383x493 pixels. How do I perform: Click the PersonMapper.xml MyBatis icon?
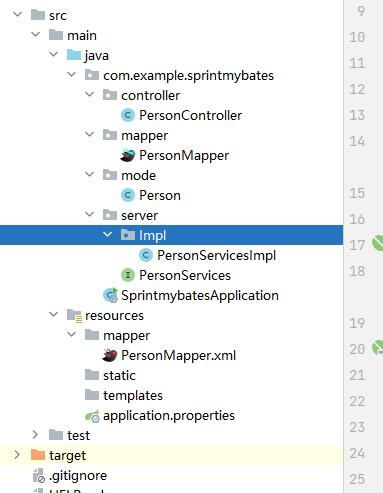click(x=110, y=355)
